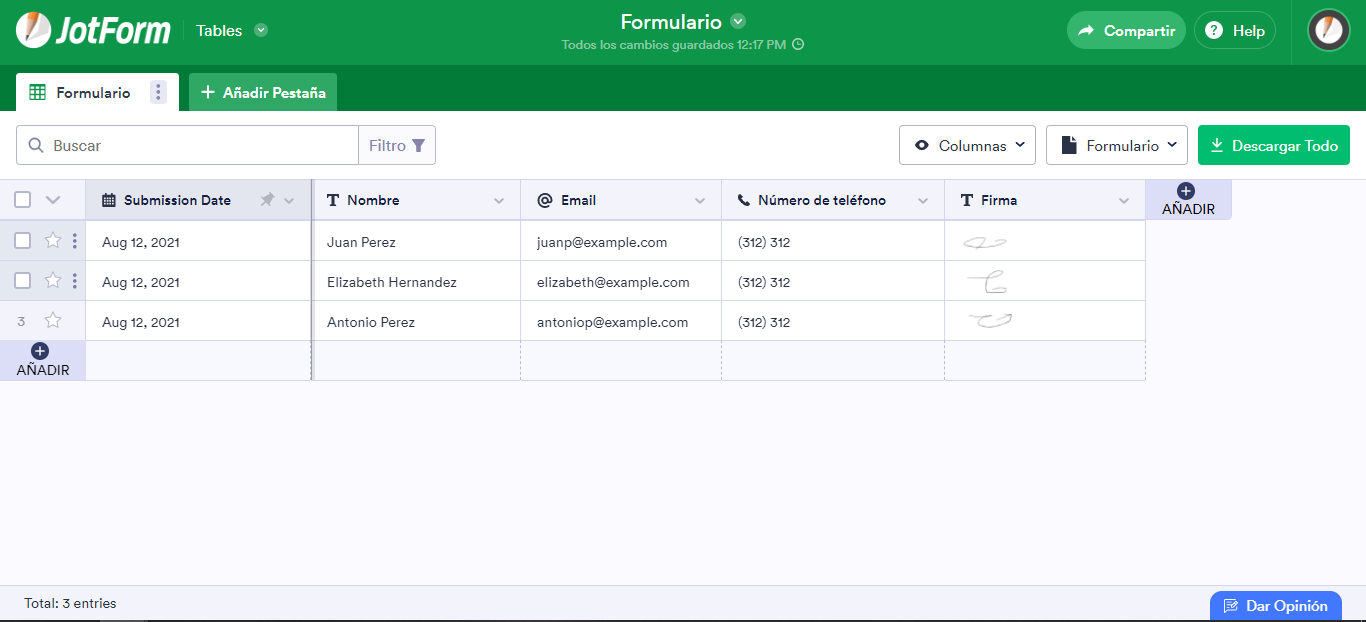Click the JotForm logo

(93, 30)
